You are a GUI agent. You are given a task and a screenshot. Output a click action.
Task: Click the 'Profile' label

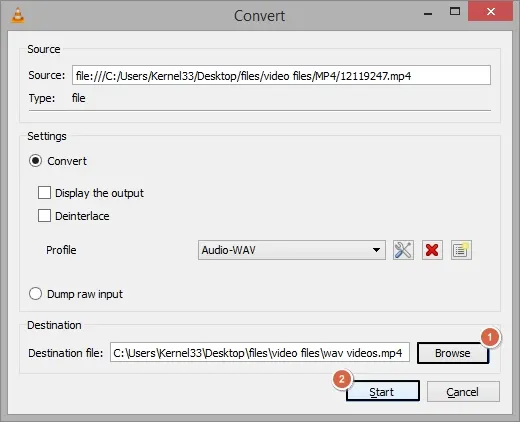click(61, 250)
